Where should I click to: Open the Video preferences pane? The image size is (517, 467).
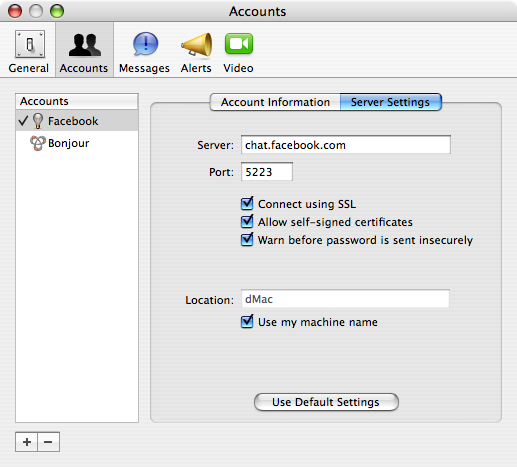(x=238, y=51)
